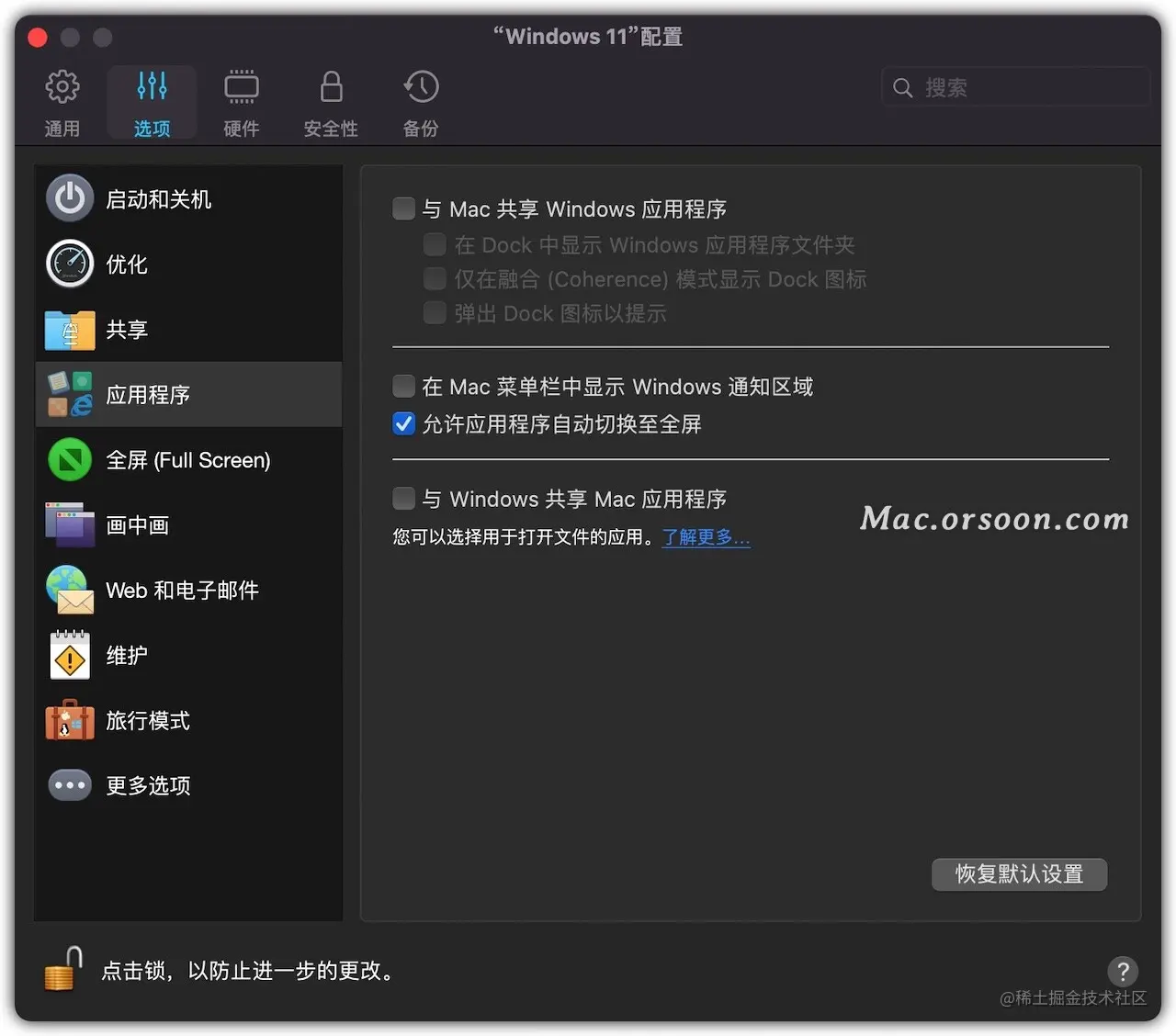Screen dimensions: 1176x1036
Task: Click the 更多选项 ellipsis icon
Action: [x=70, y=785]
